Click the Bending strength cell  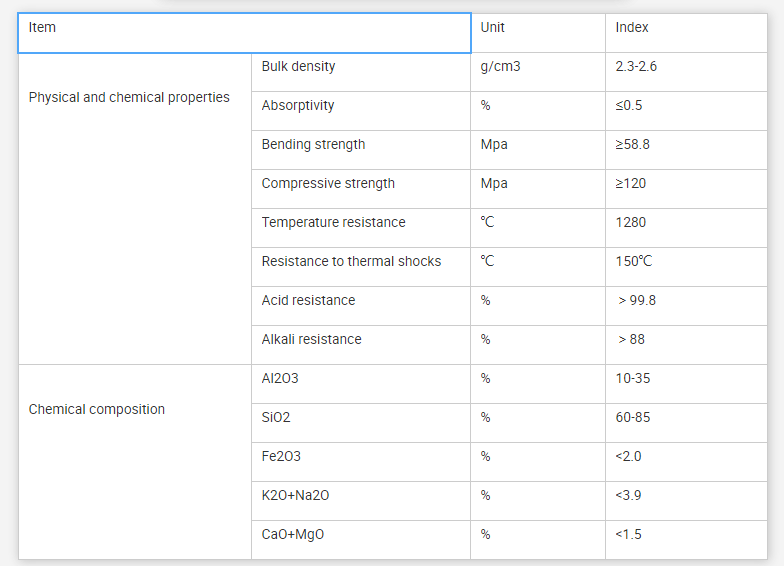pos(360,149)
